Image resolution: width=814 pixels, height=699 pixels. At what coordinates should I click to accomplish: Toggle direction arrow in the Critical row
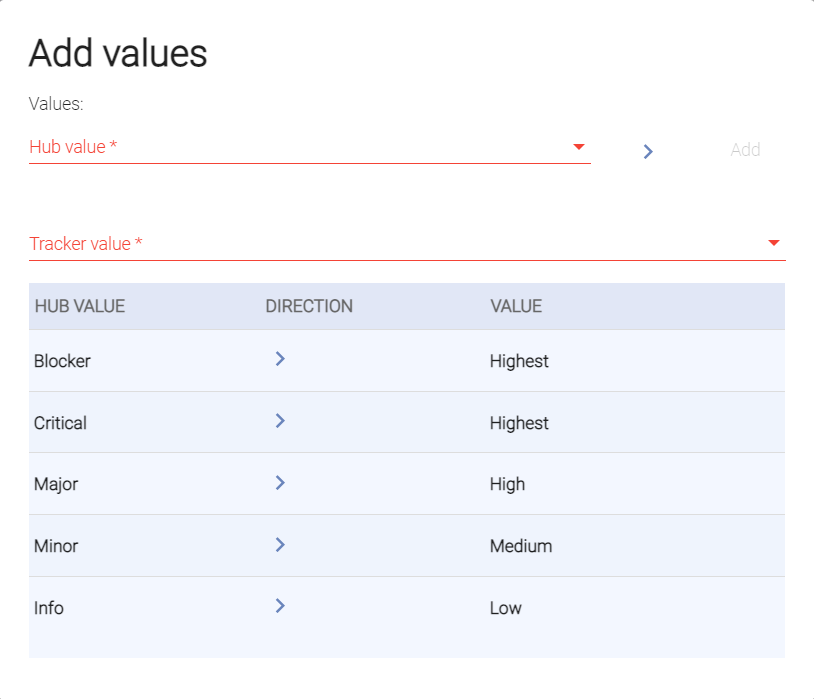(280, 421)
